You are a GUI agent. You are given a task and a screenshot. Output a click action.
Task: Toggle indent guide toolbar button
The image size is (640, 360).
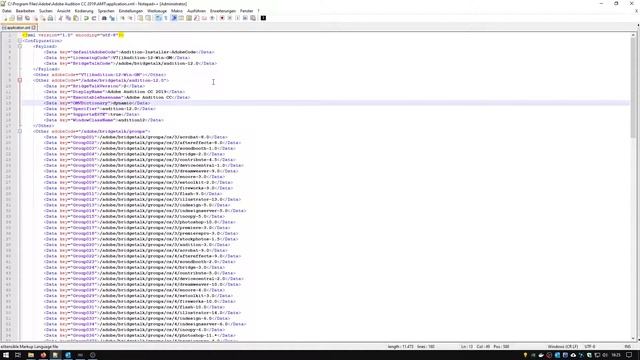point(174,18)
